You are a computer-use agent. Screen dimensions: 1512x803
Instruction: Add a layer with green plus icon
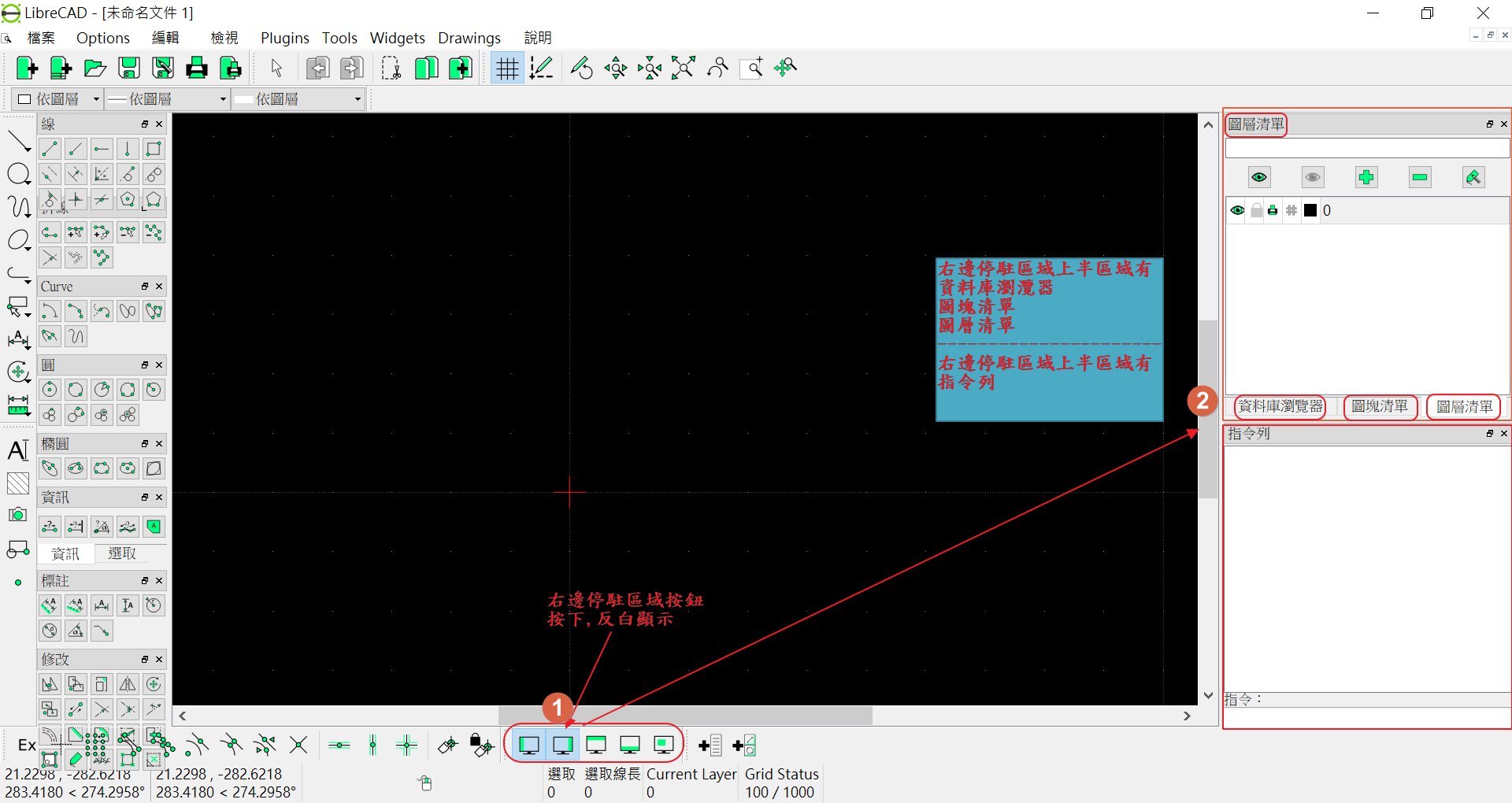pyautogui.click(x=1366, y=177)
